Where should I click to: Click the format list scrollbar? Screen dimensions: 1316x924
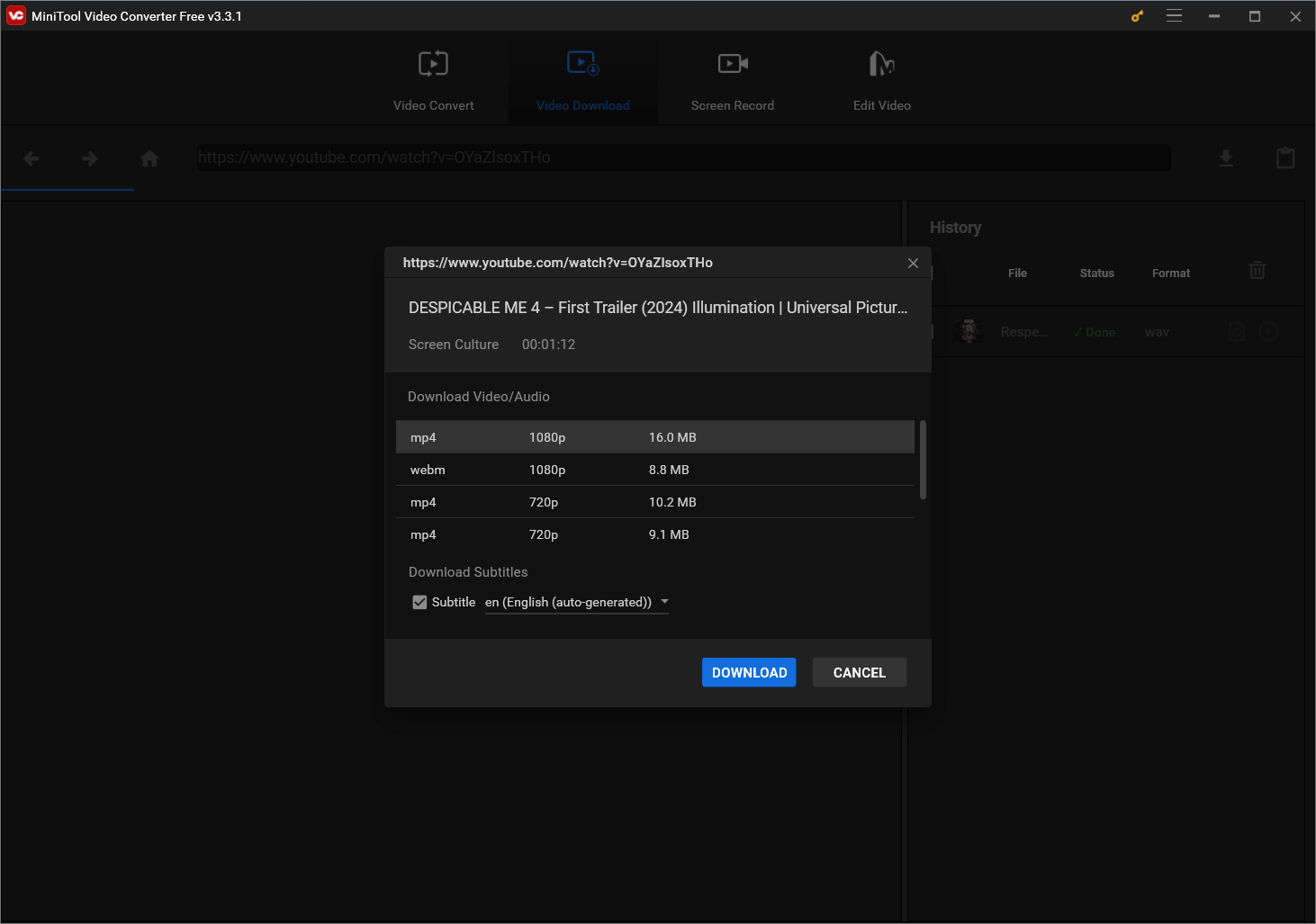923,460
